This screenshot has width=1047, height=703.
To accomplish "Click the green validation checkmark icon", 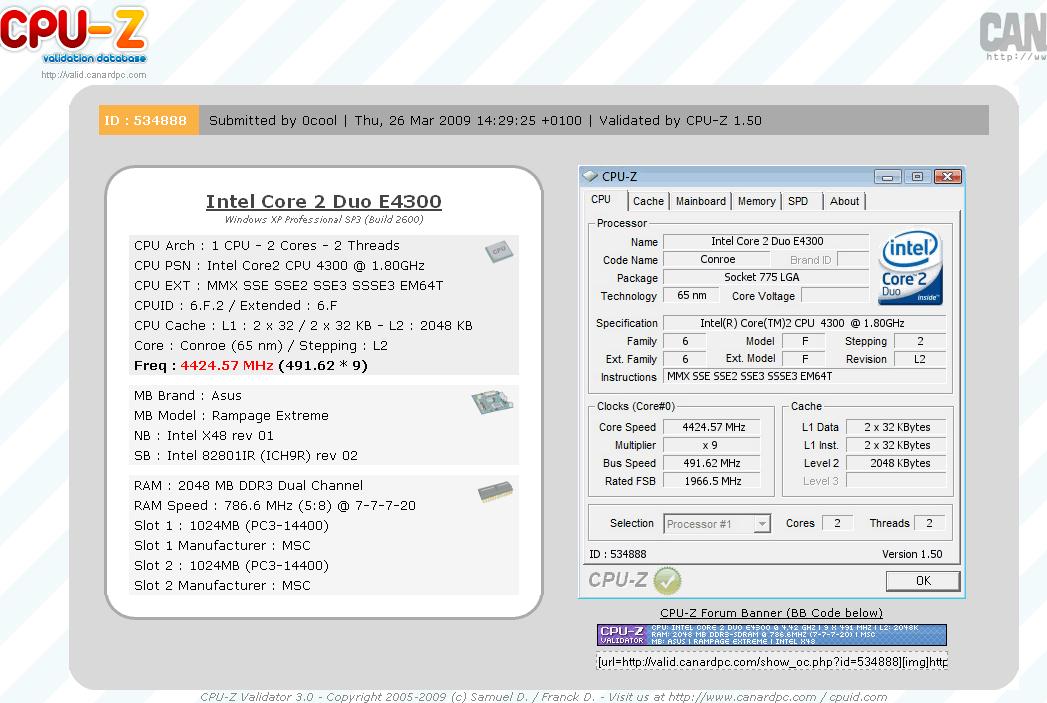I will (667, 581).
